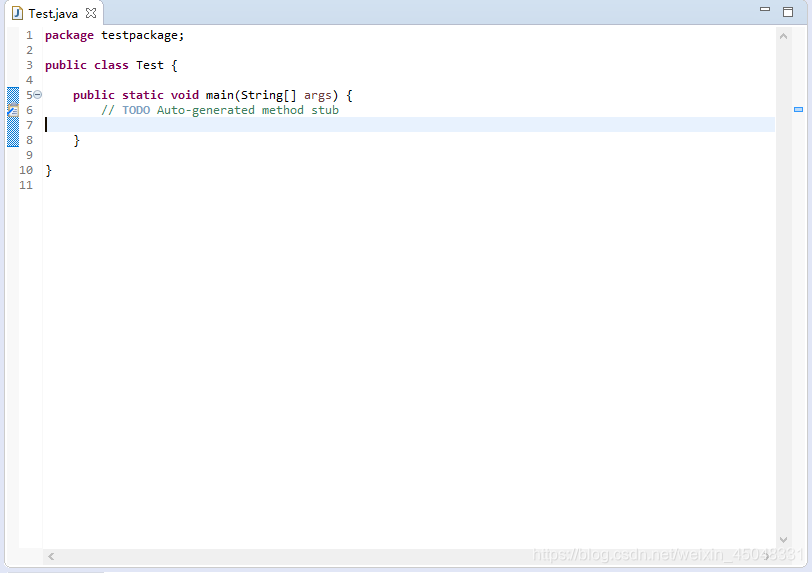The image size is (812, 573).
Task: Click the Java file icon on Test.java tab
Action: click(x=17, y=13)
